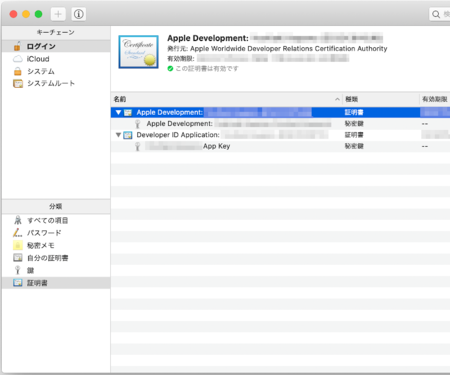Click the 秘密鍵 type cell of App Key row
Screen dimensions: 450x375
click(x=354, y=146)
